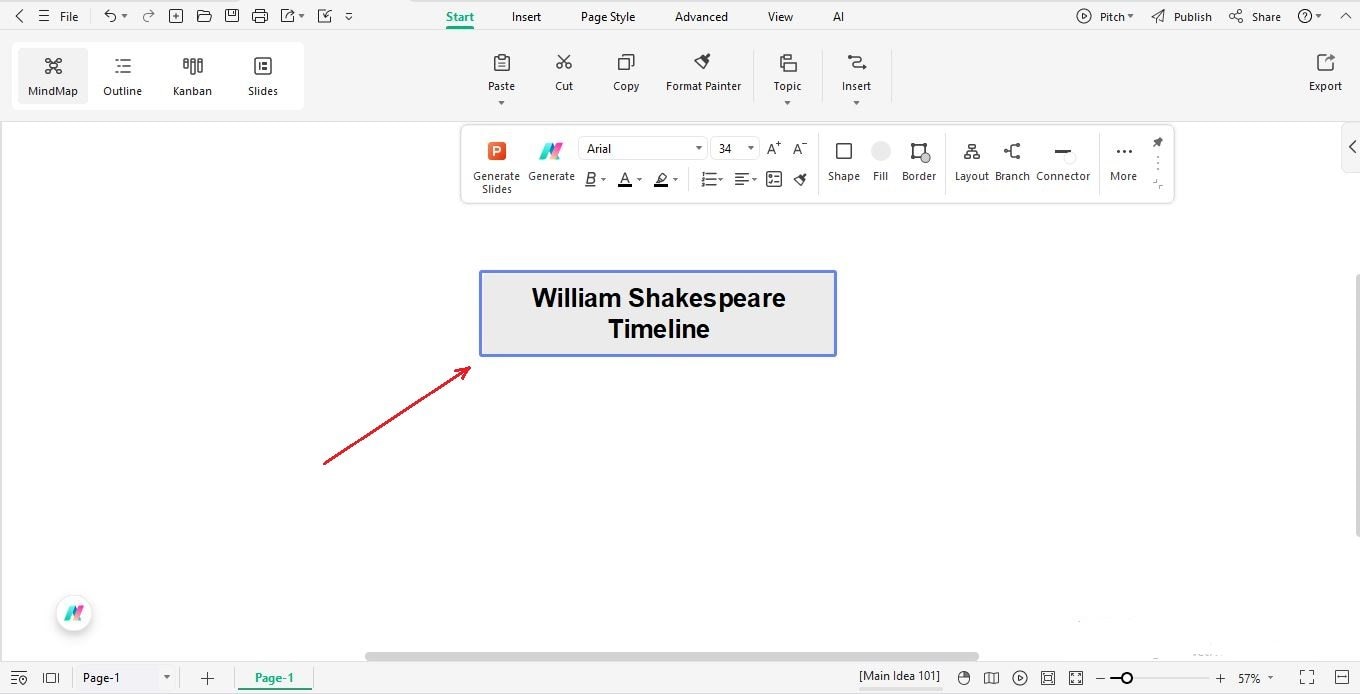Expand quick access toolbar customization arrow
The height and width of the screenshot is (694, 1360).
point(349,17)
